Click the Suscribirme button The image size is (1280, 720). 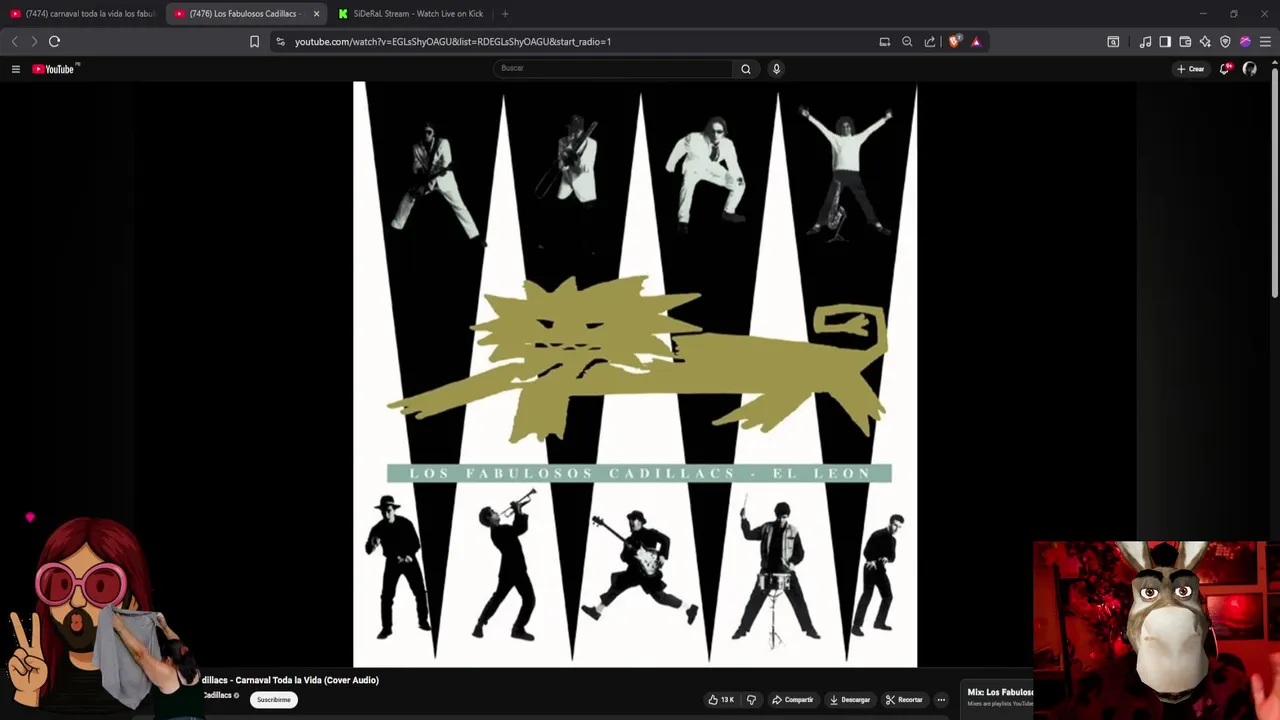(273, 700)
